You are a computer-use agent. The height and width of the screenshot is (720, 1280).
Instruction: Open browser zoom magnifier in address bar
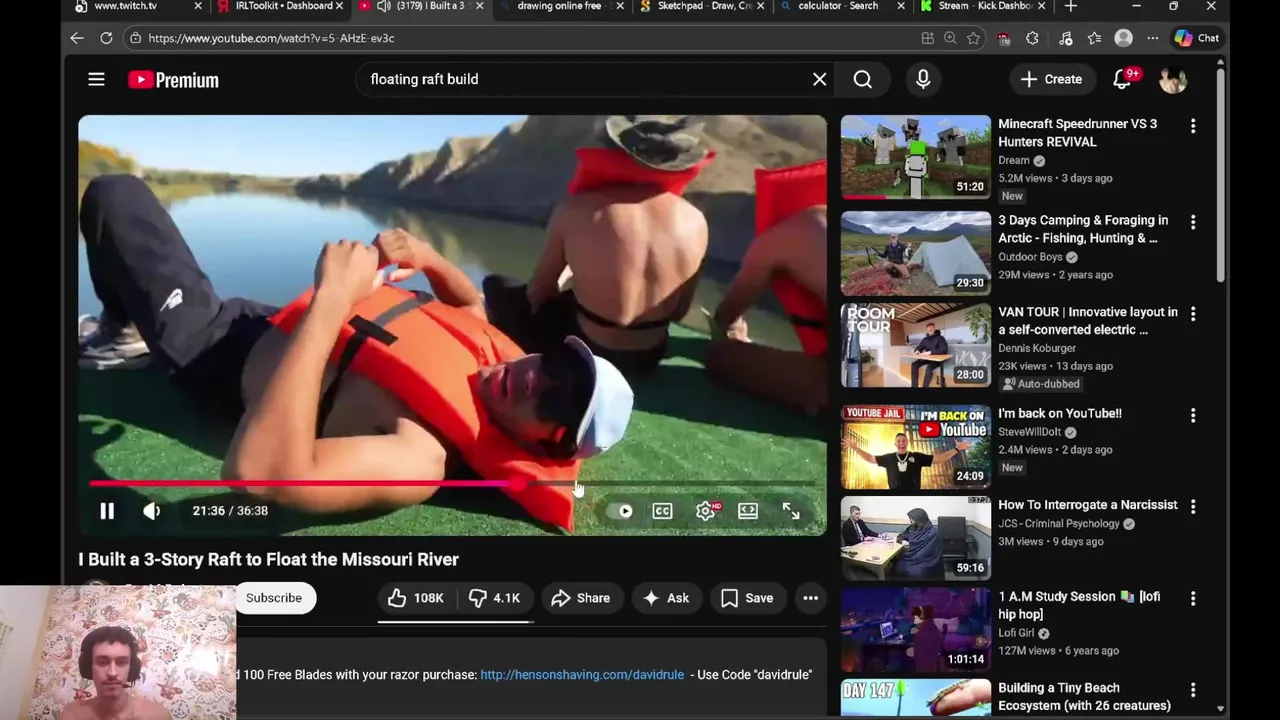(x=950, y=38)
